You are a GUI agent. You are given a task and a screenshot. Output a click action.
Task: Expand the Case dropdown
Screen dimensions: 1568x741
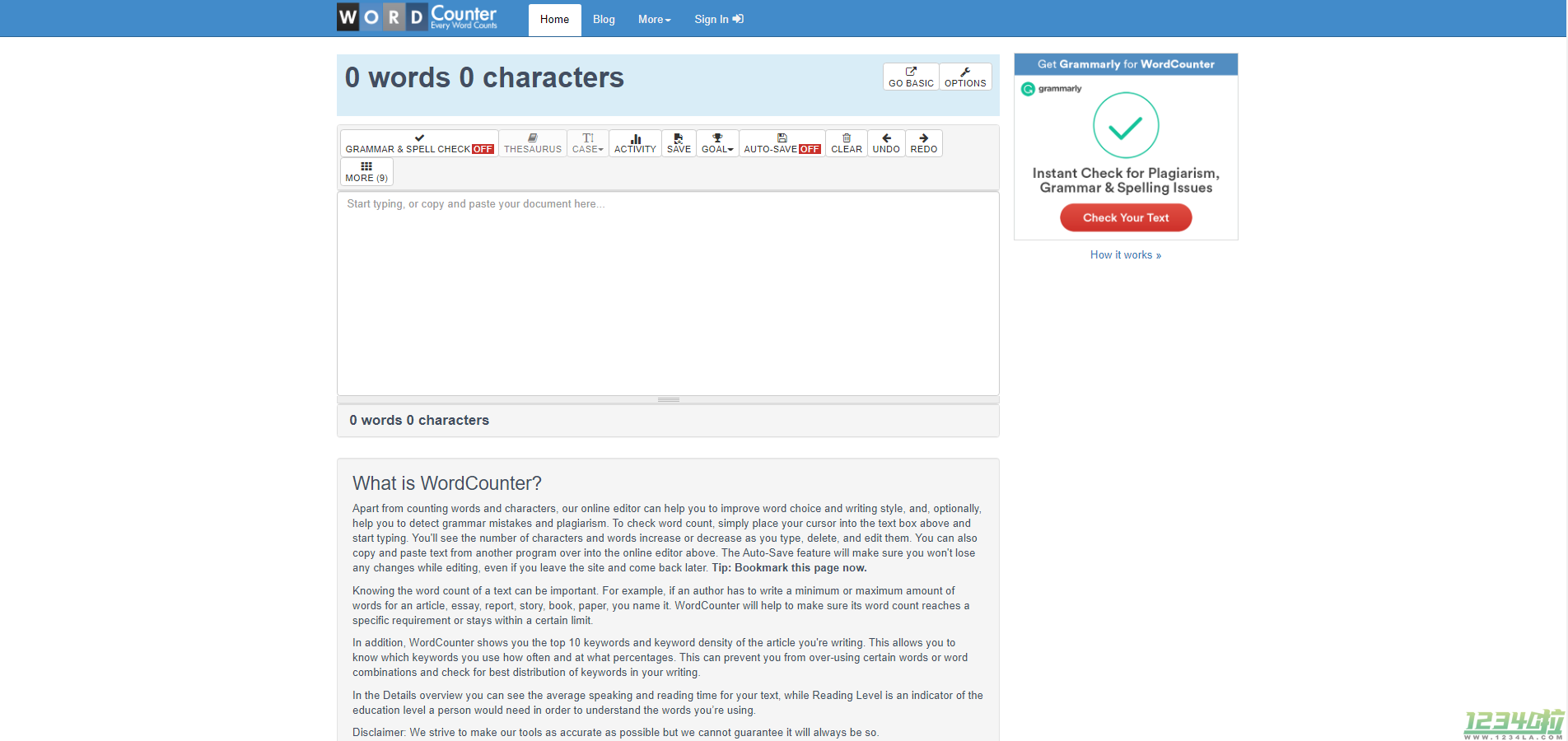point(588,143)
